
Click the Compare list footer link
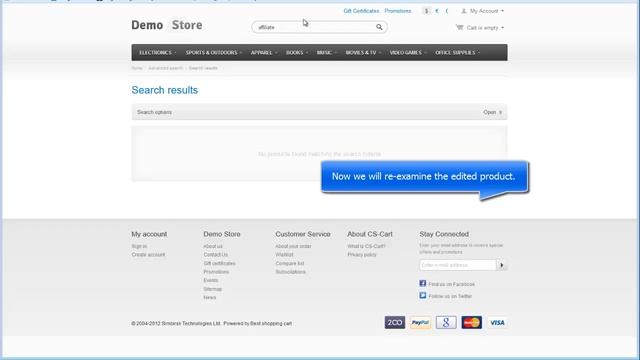coord(289,263)
